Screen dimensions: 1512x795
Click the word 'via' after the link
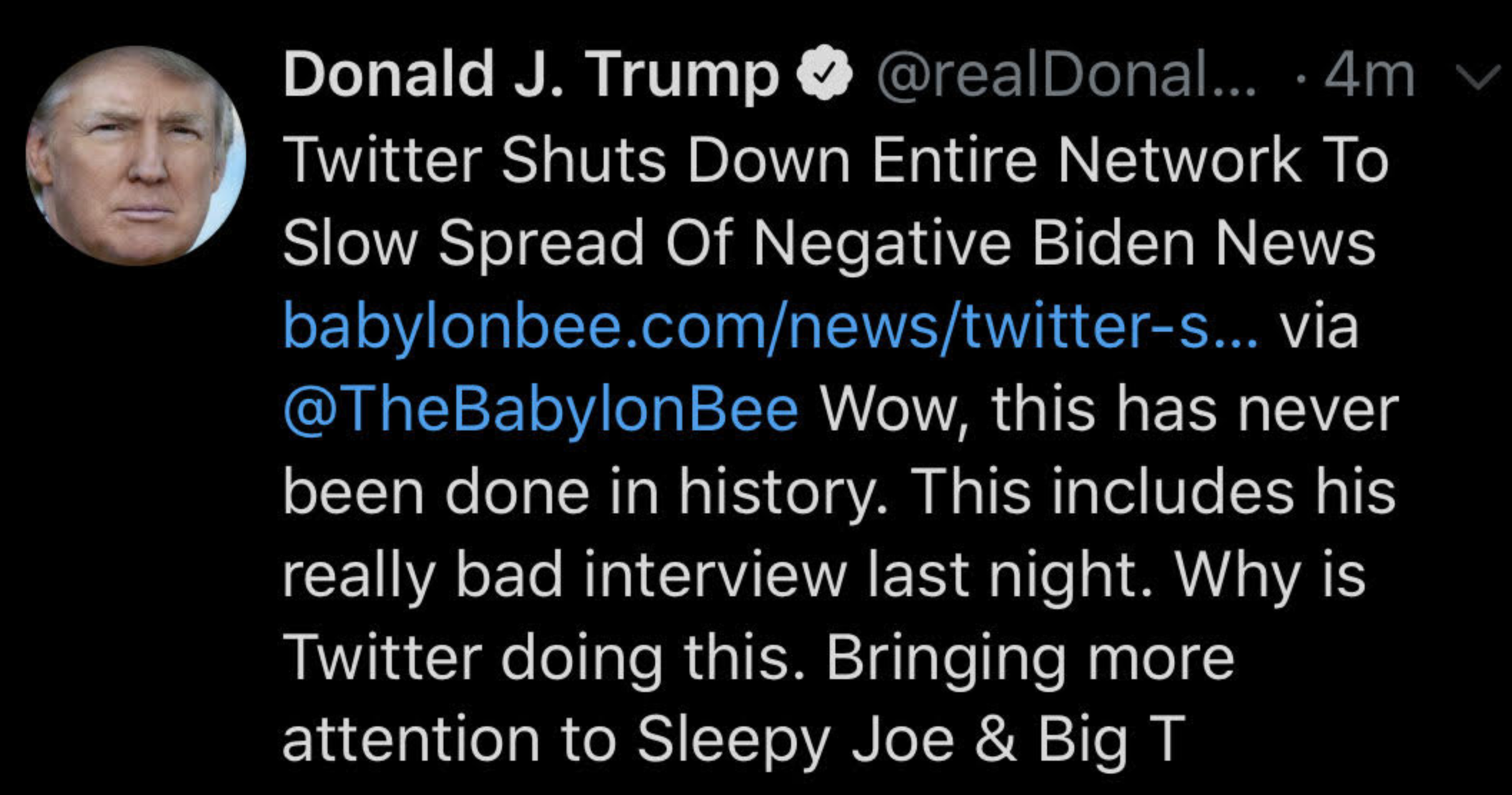point(1320,326)
